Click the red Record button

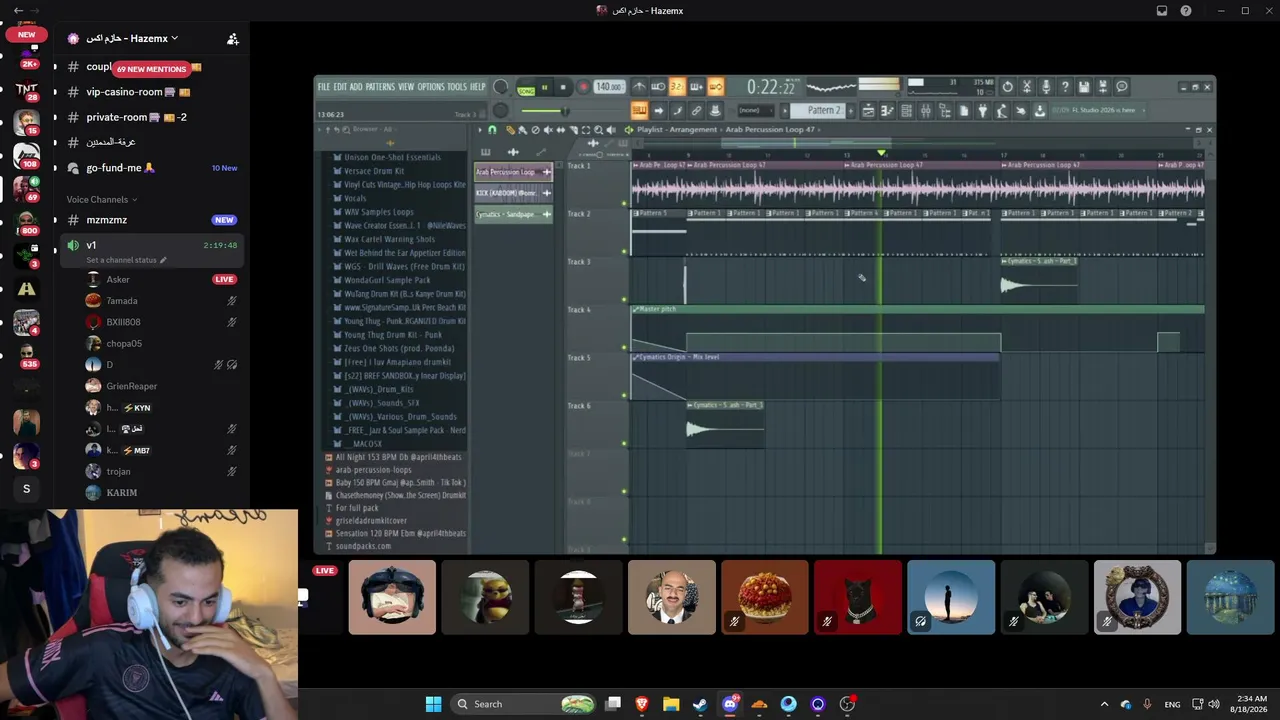point(583,87)
